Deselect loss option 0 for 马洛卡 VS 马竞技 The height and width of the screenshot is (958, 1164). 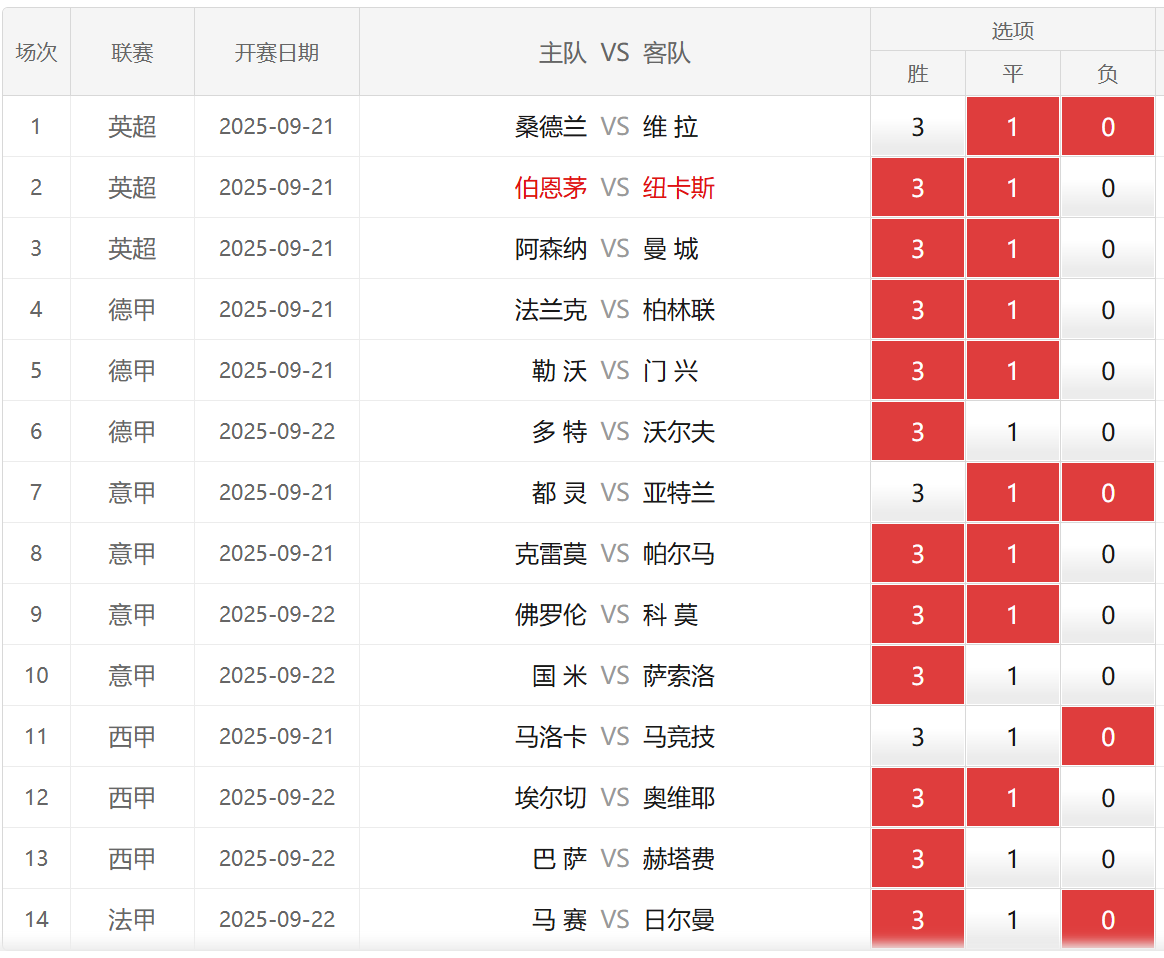click(x=1107, y=737)
